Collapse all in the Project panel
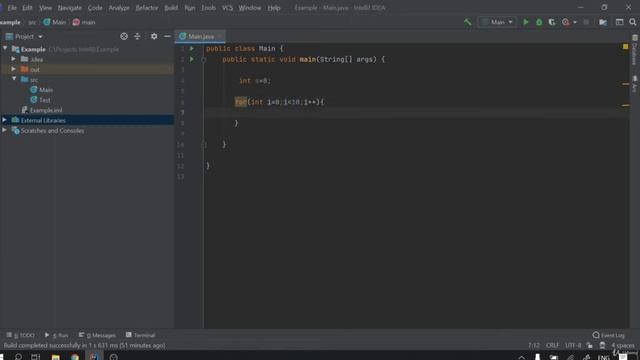The width and height of the screenshot is (640, 360). click(x=137, y=36)
